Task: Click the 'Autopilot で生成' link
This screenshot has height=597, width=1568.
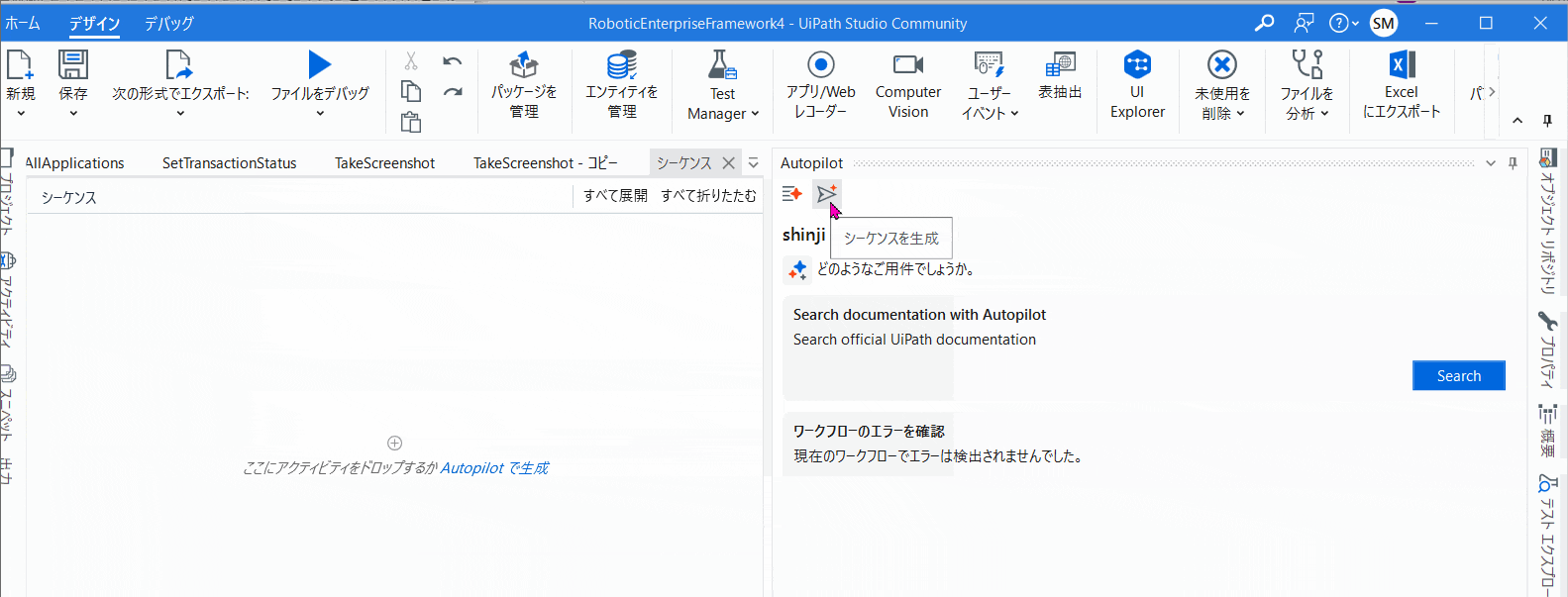Action: [x=494, y=468]
